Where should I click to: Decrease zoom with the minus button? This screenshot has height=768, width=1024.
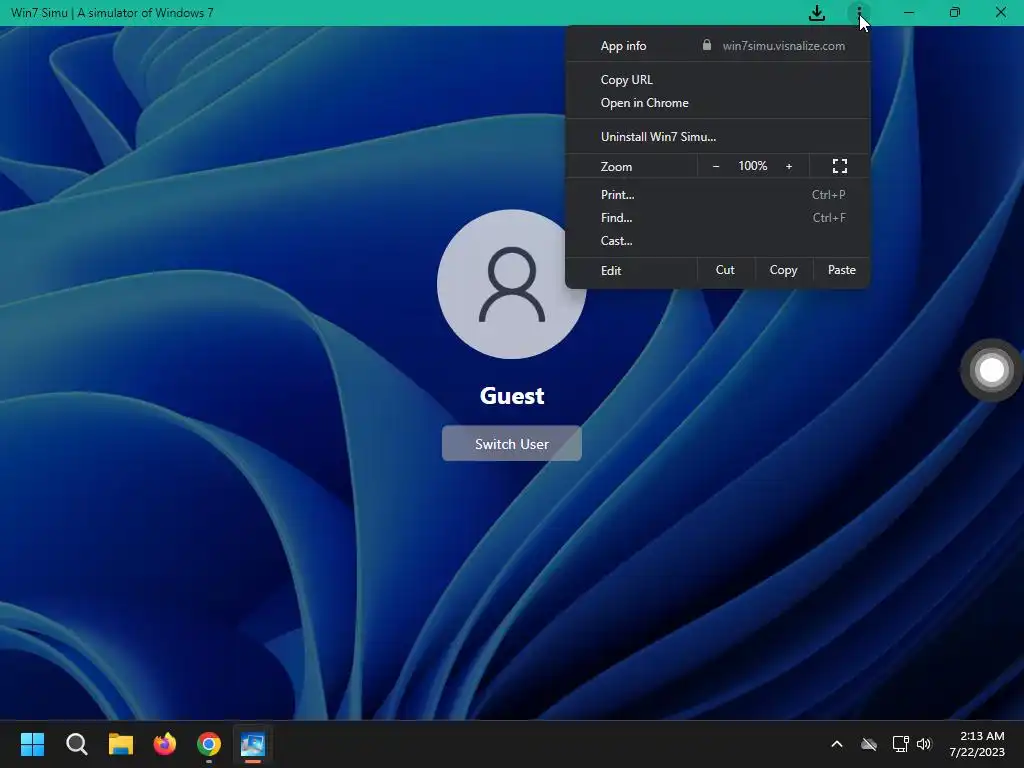pyautogui.click(x=716, y=167)
